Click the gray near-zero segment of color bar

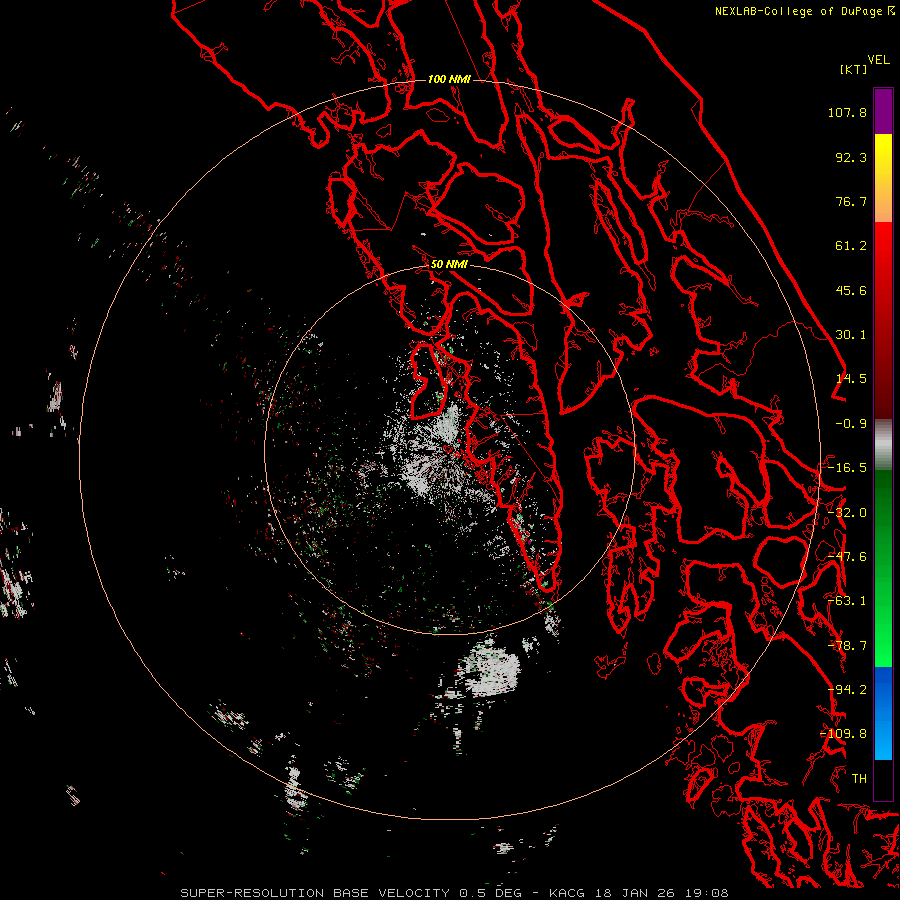(883, 445)
